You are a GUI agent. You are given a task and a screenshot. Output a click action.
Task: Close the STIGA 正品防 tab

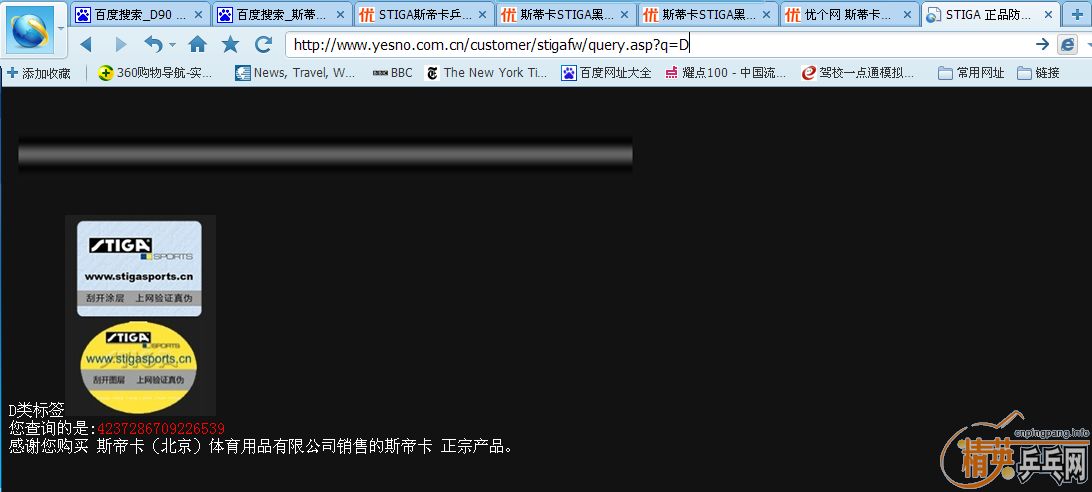click(x=1048, y=15)
